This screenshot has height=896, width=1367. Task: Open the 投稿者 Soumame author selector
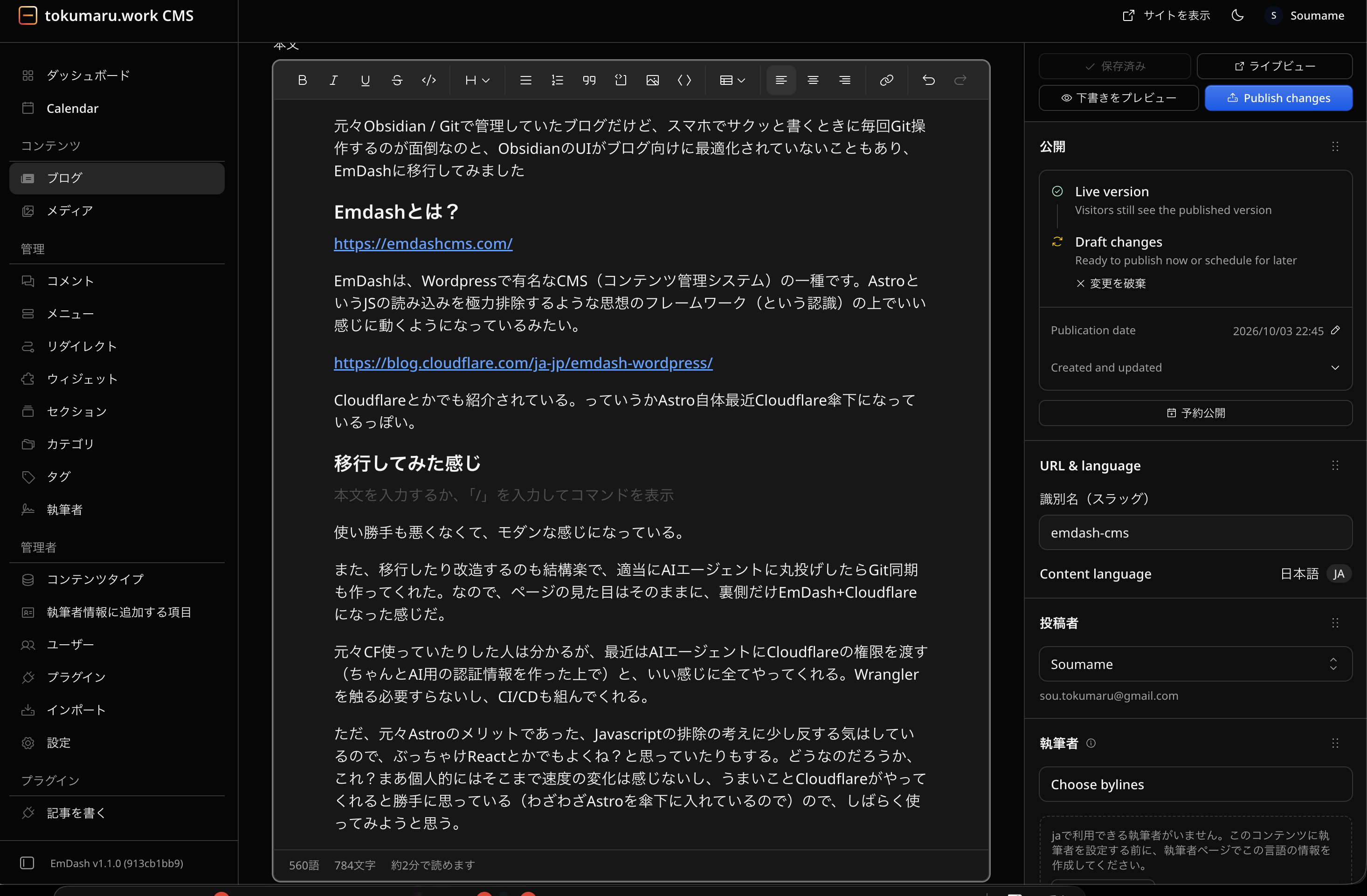coord(1195,664)
